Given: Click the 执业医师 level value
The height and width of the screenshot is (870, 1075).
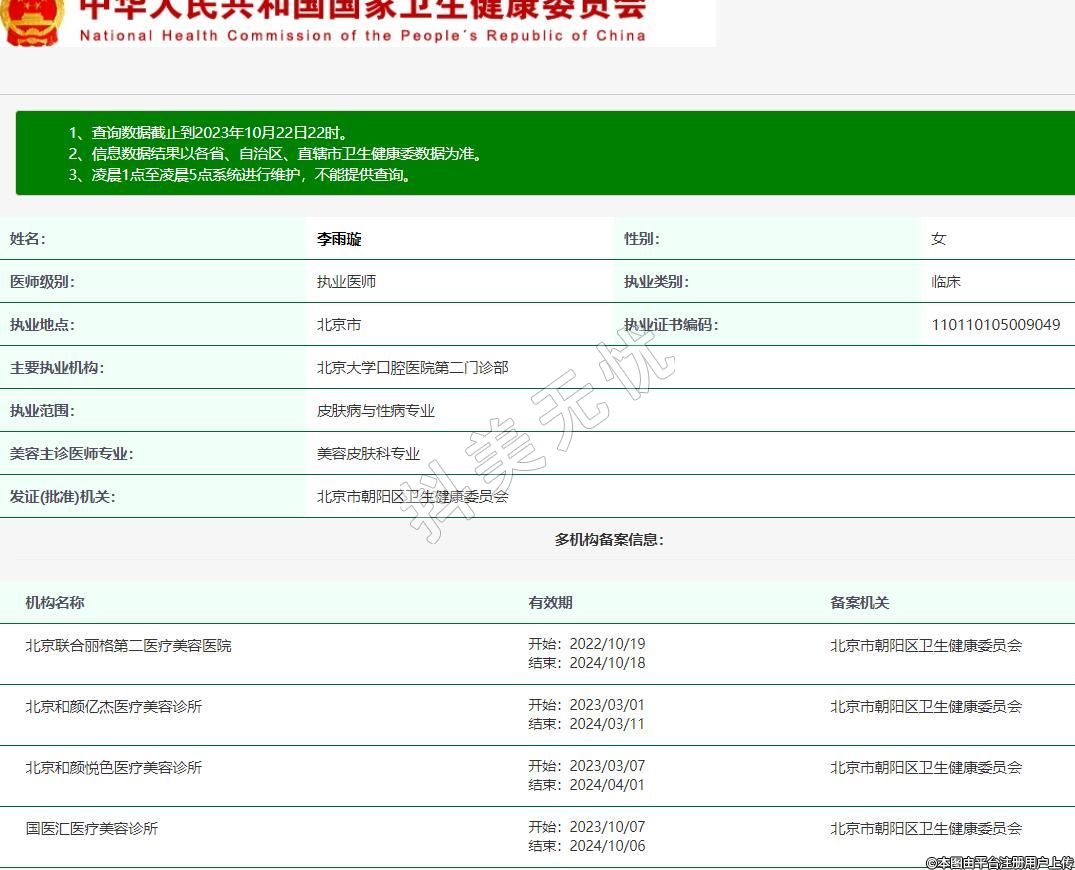Looking at the screenshot, I should pyautogui.click(x=346, y=282).
